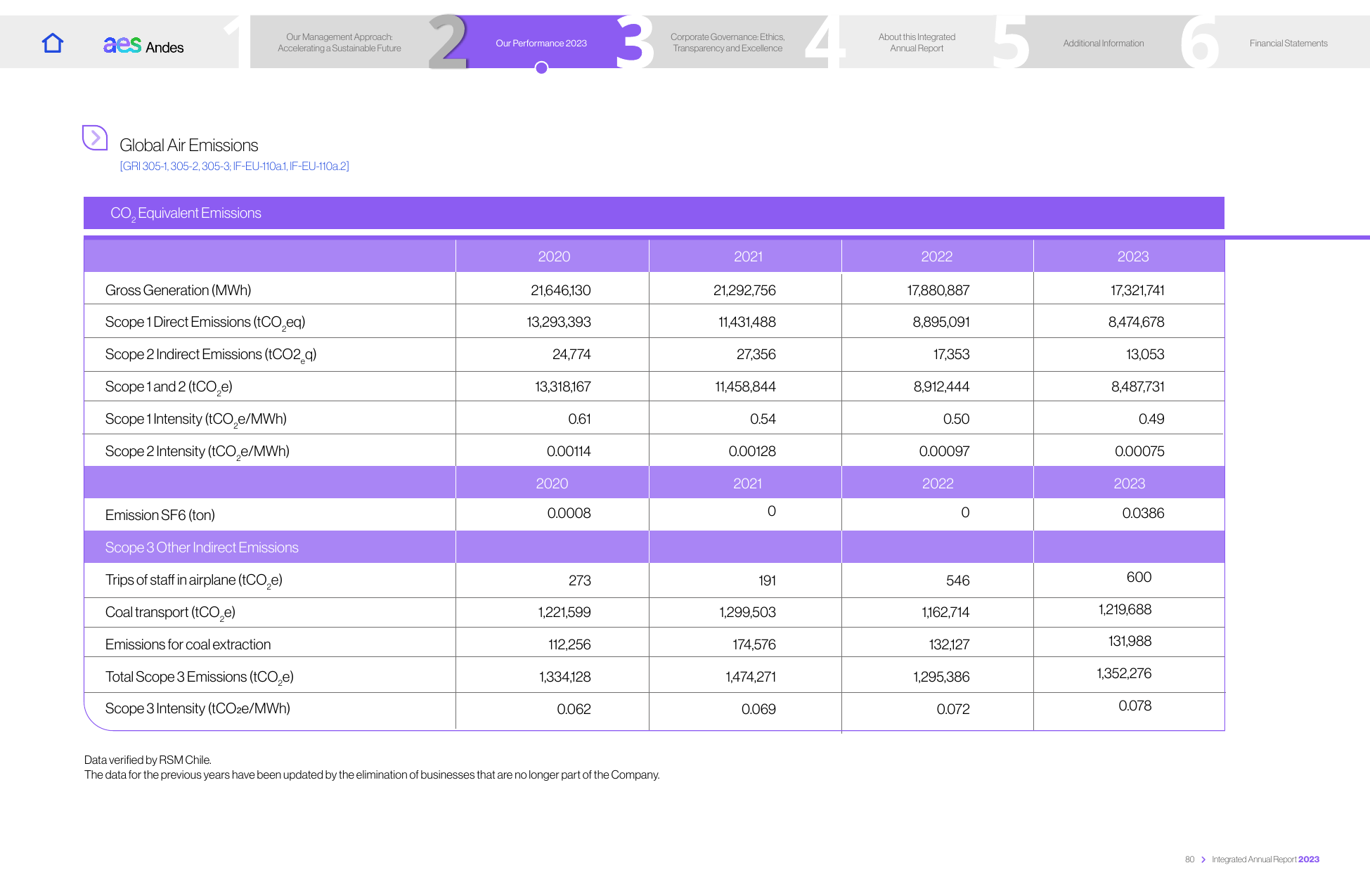Select Scope 2 Indirect Emissions row label
Screen dimensions: 1370x896
tap(211, 355)
